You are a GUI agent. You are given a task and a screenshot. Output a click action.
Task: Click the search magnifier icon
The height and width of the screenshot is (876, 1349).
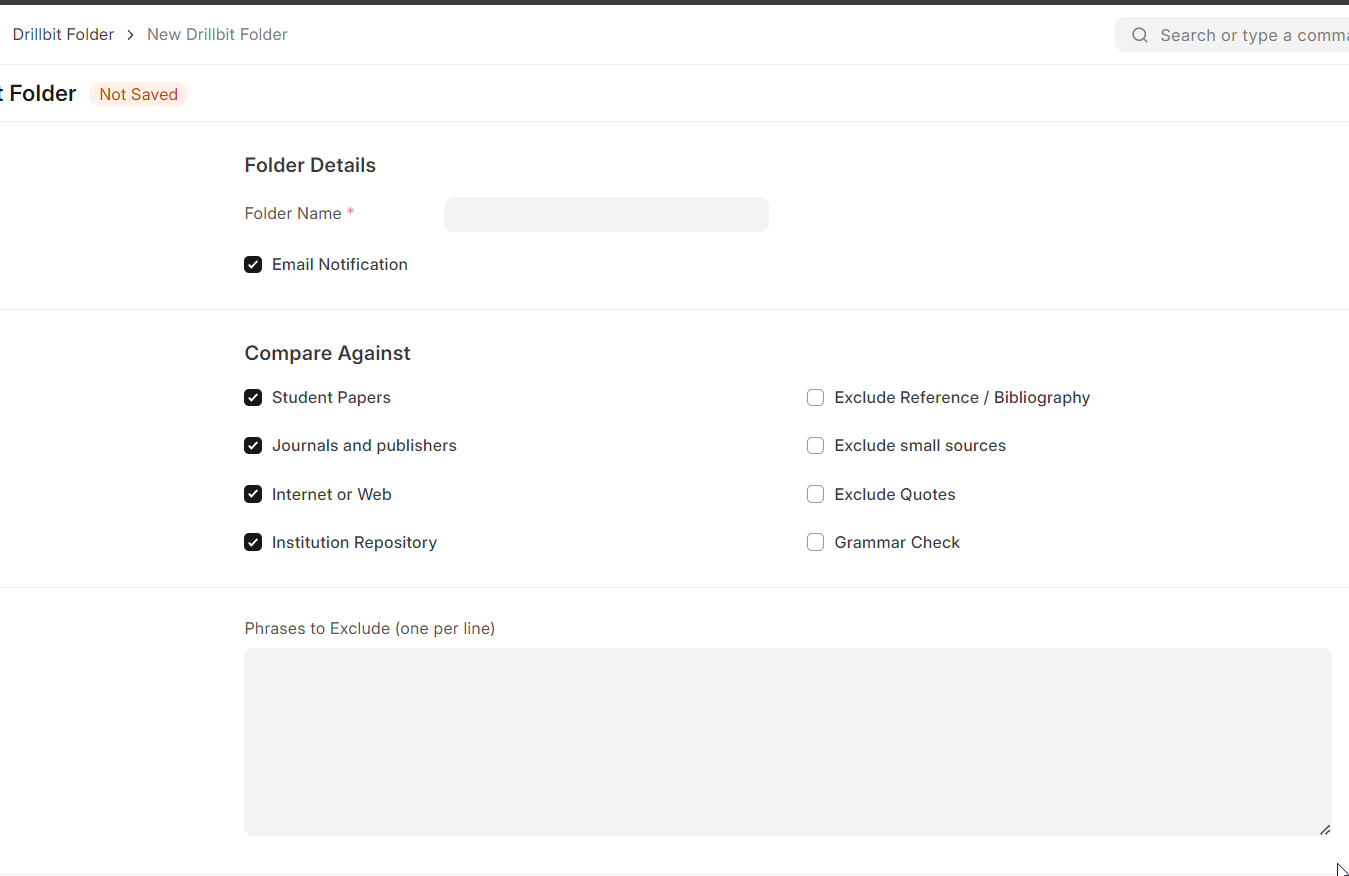pos(1139,35)
